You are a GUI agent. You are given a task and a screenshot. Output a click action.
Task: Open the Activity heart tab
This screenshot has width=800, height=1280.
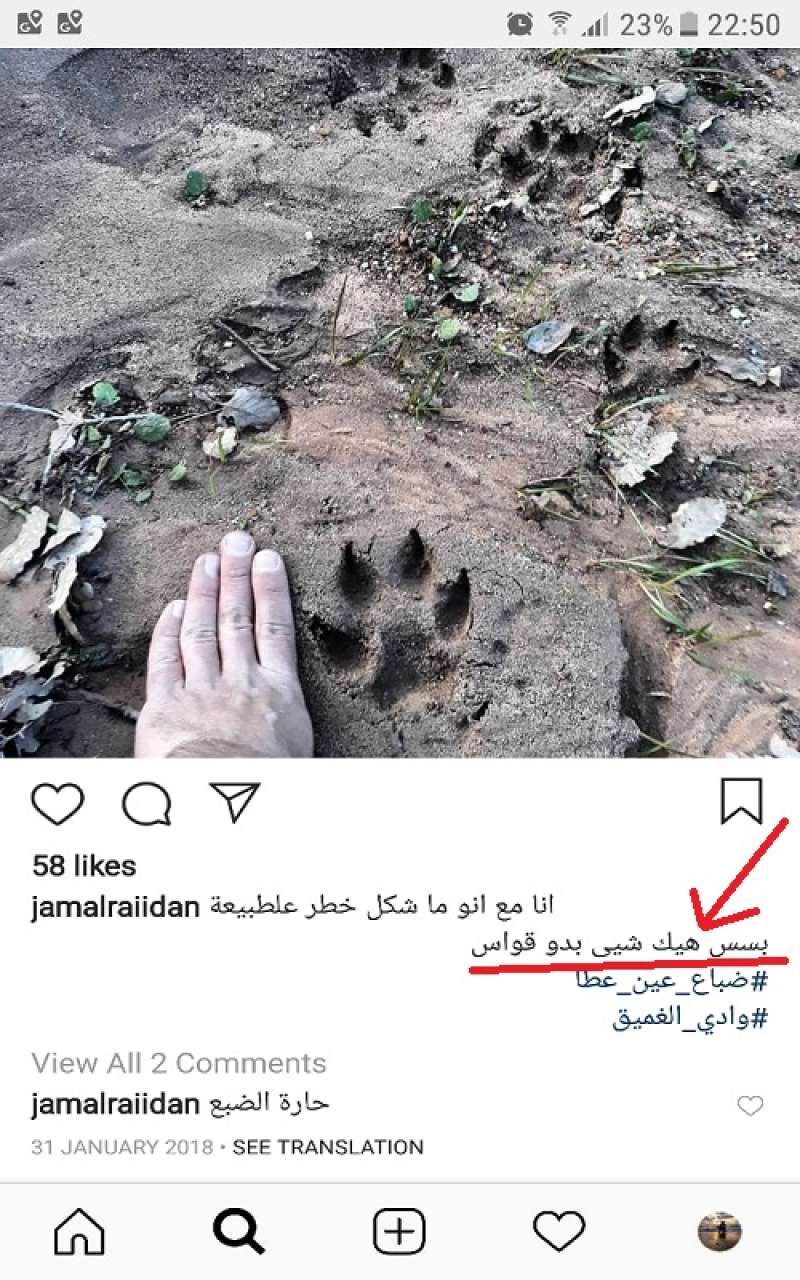point(559,1232)
